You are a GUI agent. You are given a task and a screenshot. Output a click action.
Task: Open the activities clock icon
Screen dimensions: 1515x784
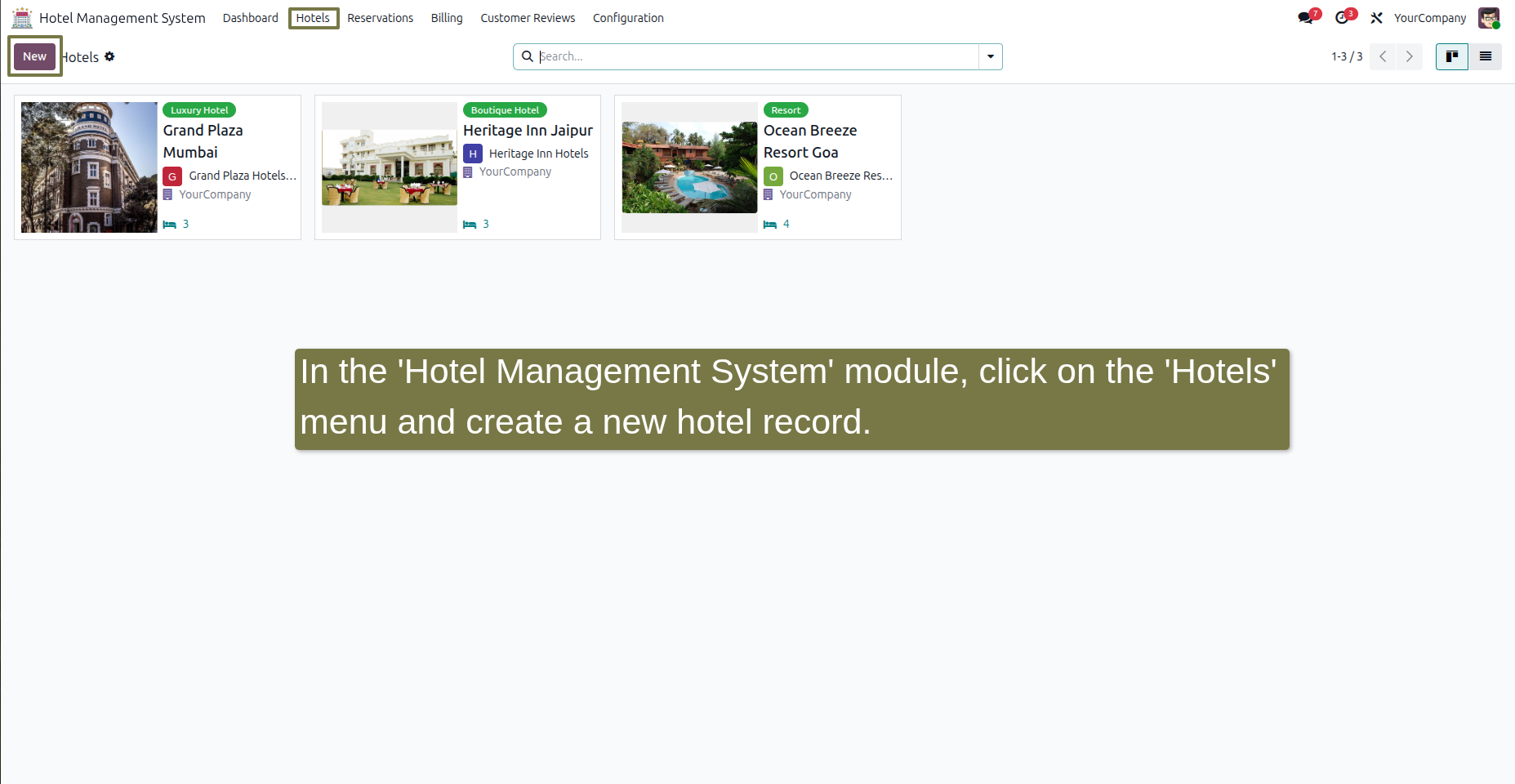(1342, 18)
